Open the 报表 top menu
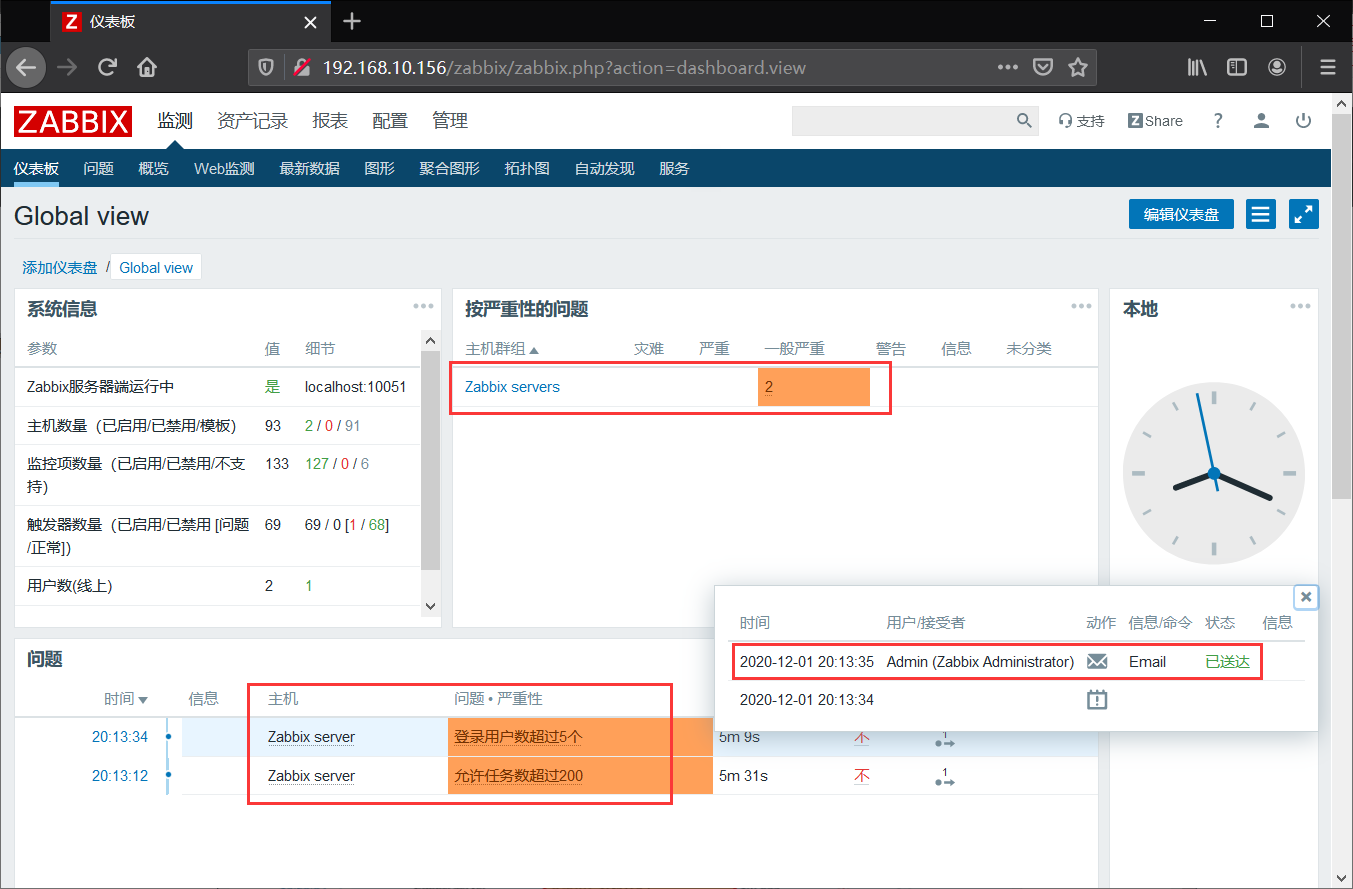Viewport: 1353px width, 889px height. pyautogui.click(x=330, y=121)
